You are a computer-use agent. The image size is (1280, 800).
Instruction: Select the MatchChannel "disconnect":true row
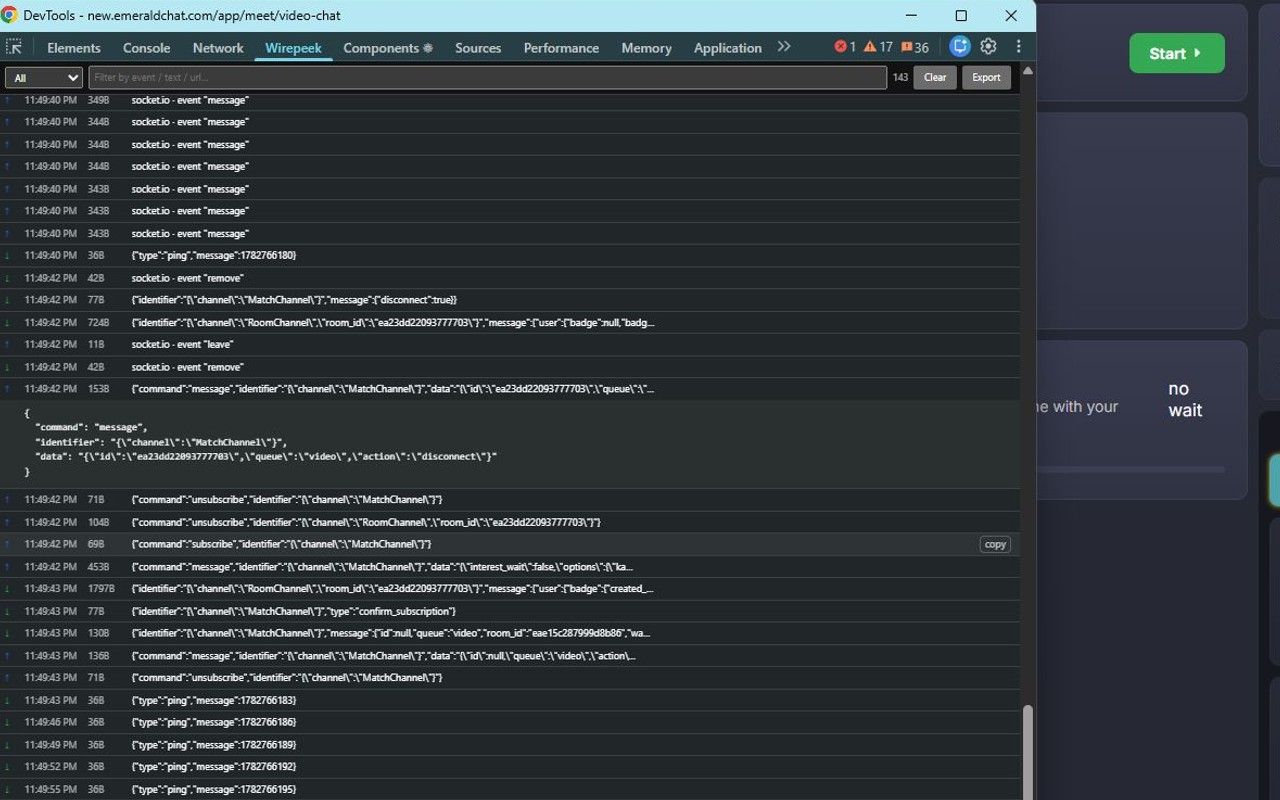[510, 300]
